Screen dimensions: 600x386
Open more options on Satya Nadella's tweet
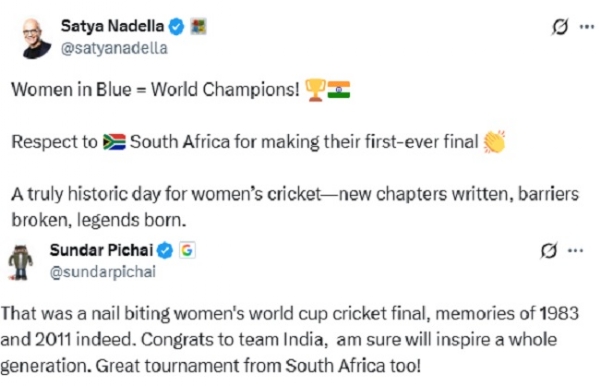(587, 27)
